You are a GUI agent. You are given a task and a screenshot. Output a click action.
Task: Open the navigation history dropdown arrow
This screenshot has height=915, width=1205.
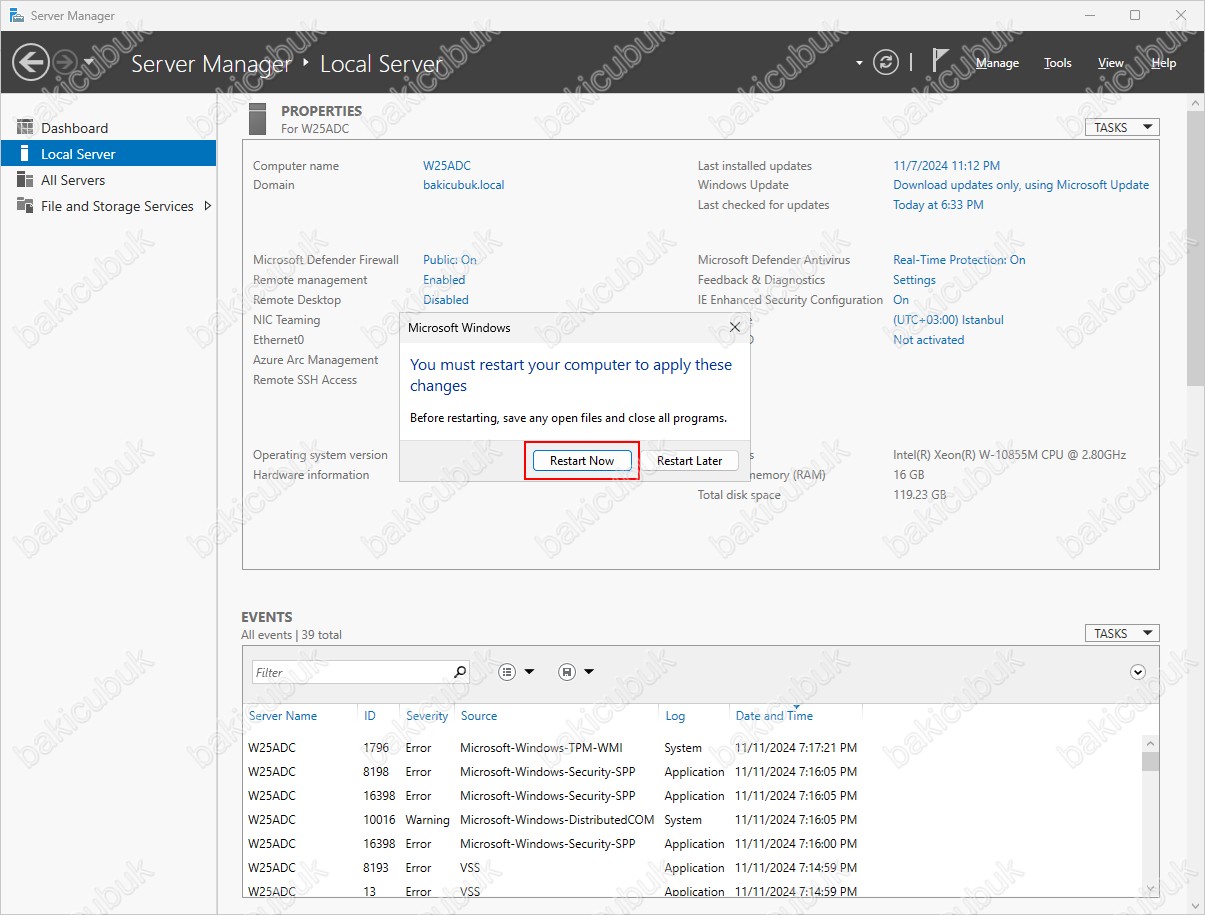(89, 62)
